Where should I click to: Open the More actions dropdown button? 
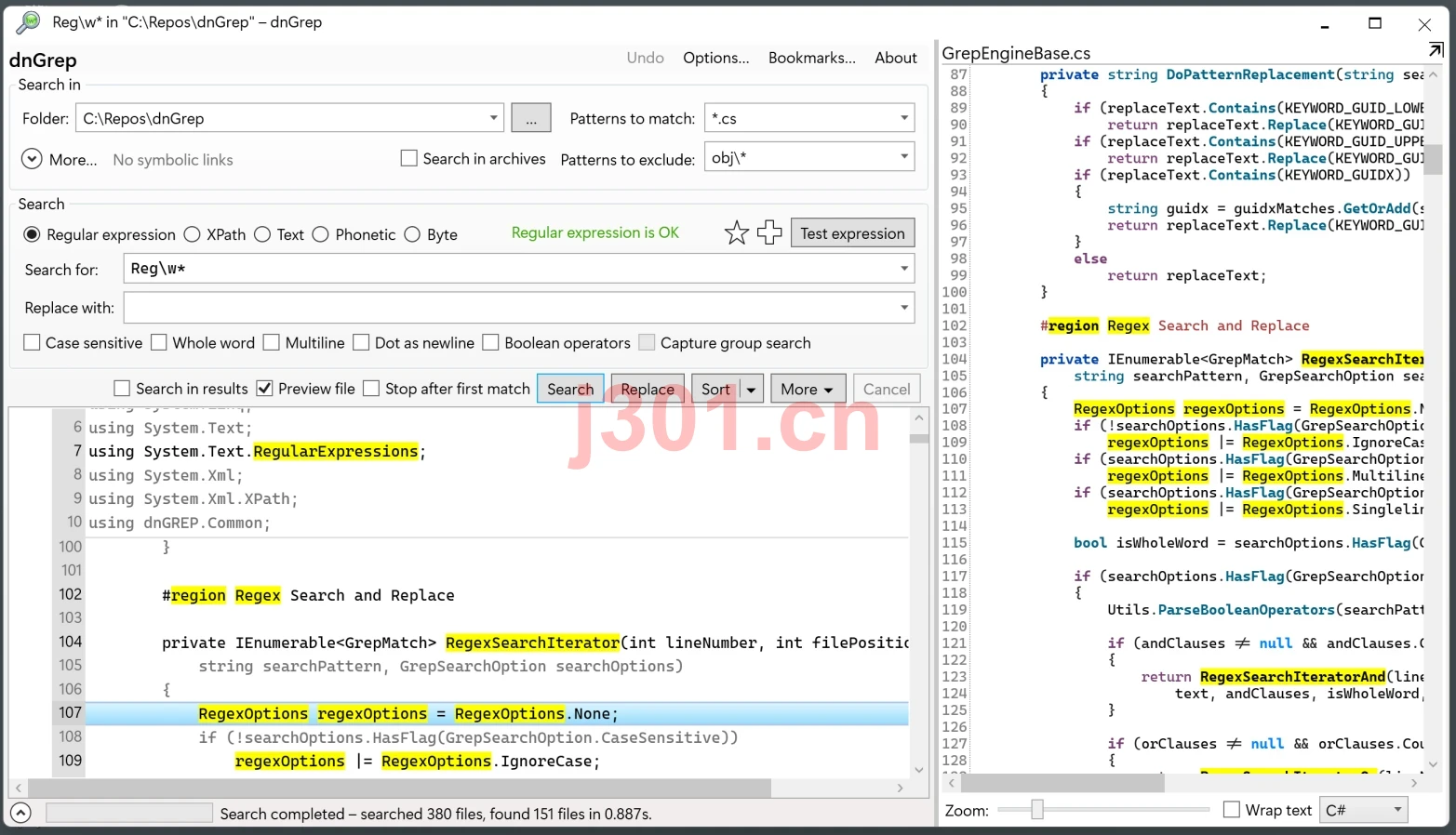[x=808, y=390]
